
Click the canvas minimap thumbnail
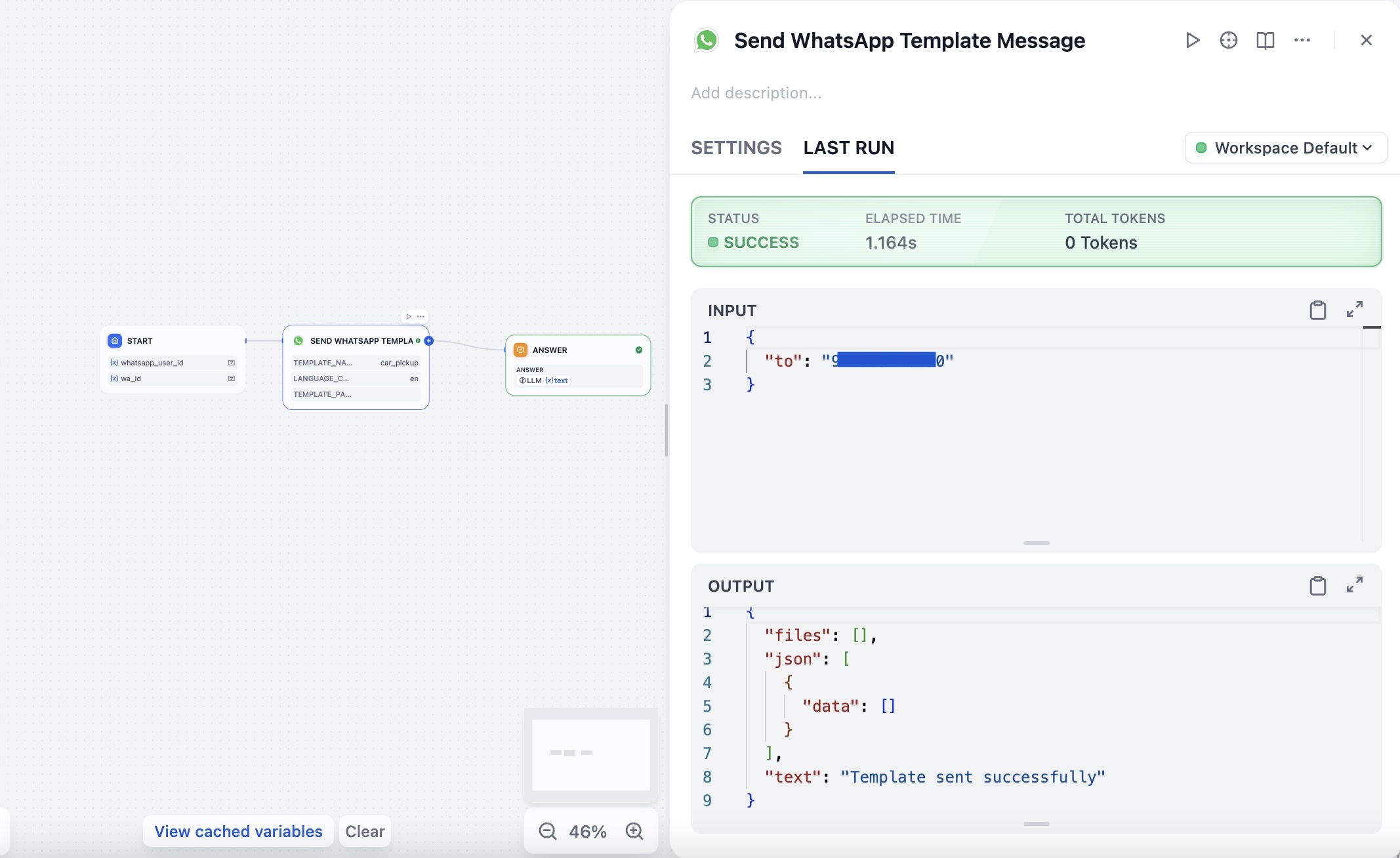590,754
